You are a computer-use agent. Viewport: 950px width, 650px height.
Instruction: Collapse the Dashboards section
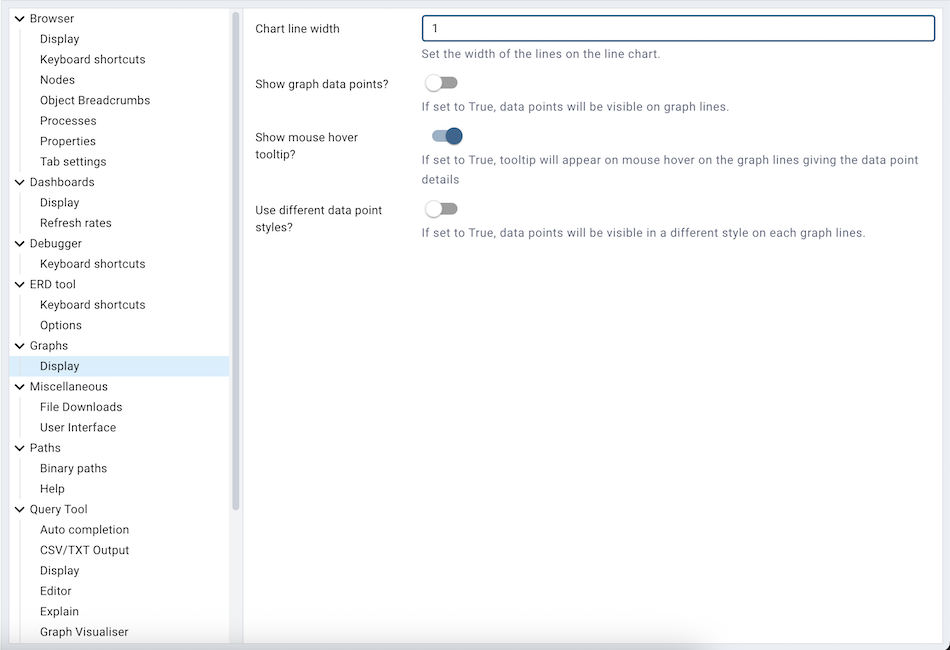coord(18,182)
